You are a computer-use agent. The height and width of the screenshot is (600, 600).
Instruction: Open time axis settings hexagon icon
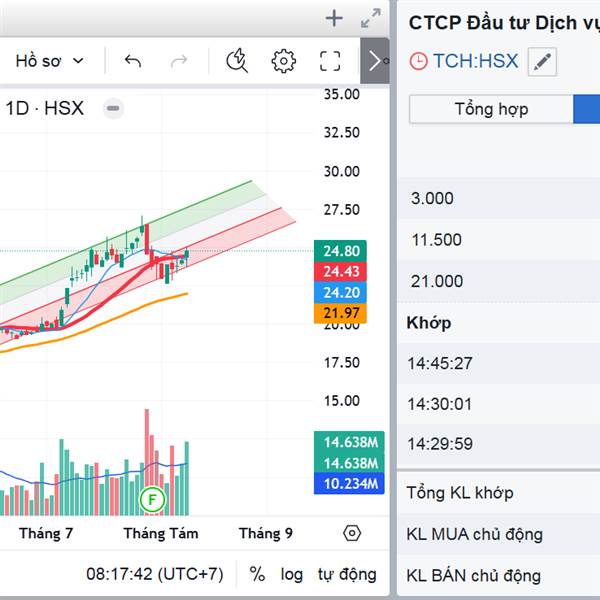tap(352, 533)
